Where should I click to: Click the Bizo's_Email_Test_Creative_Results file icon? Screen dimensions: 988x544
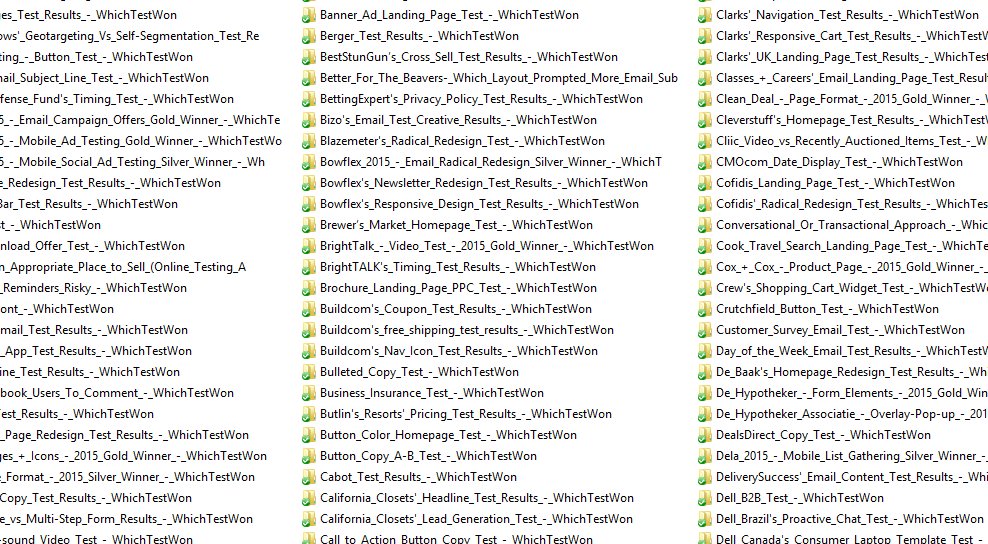coord(308,120)
